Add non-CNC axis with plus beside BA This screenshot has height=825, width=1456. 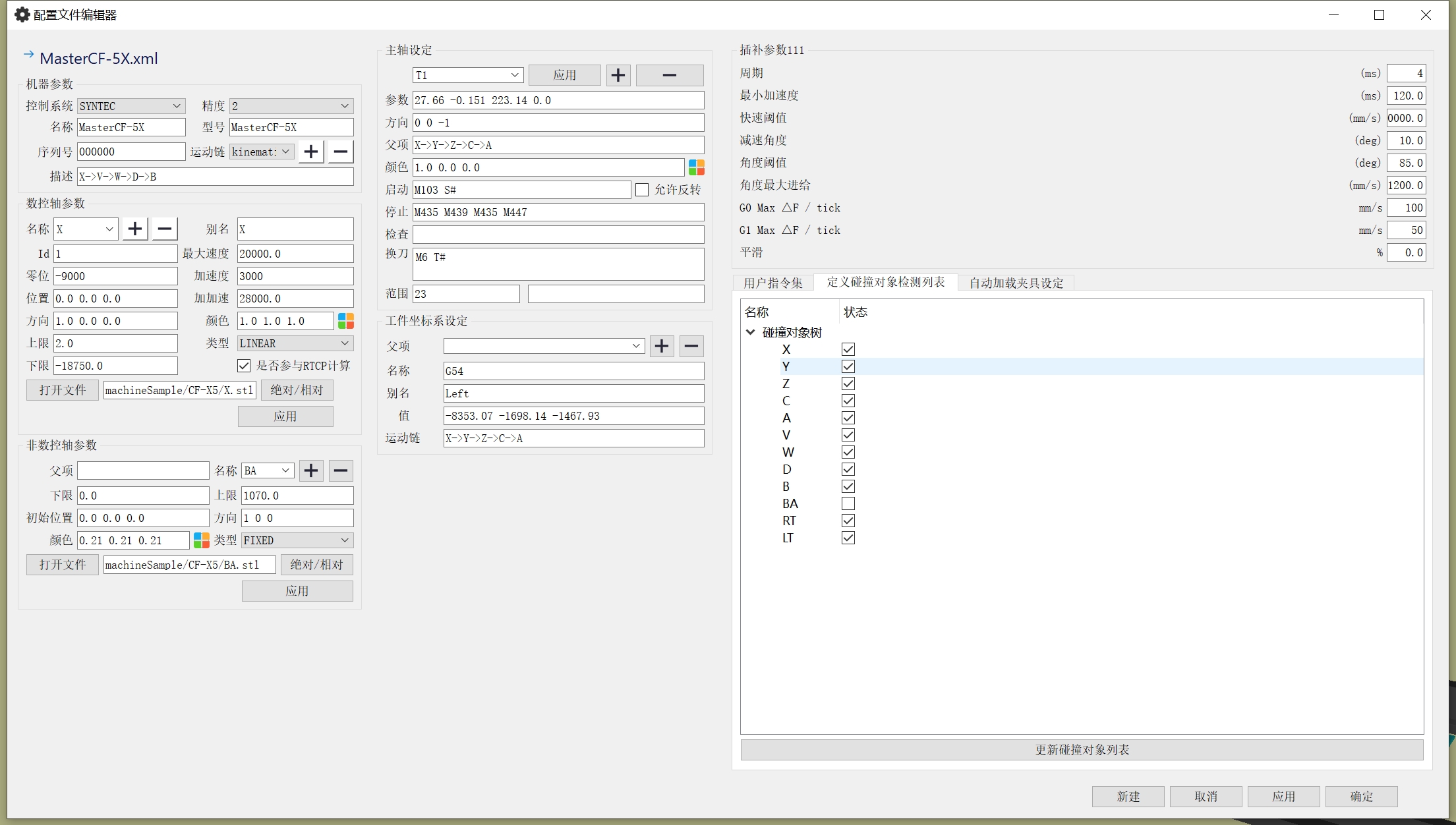click(311, 470)
